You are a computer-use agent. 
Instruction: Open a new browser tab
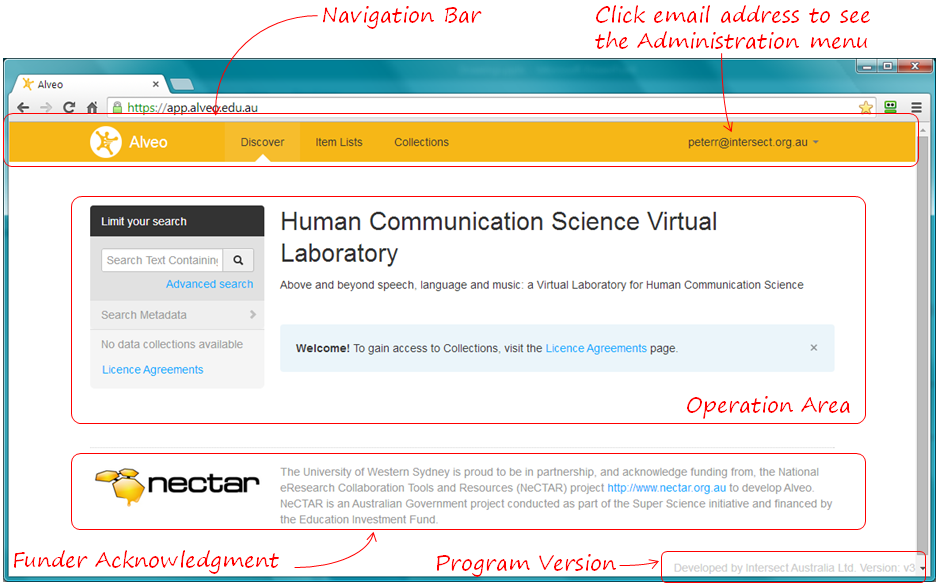pos(181,84)
